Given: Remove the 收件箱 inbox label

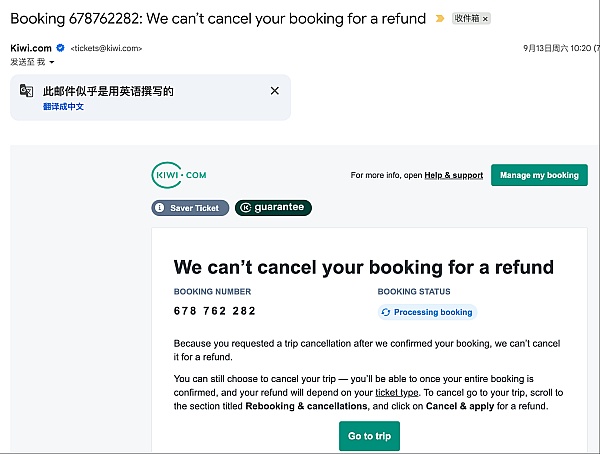Looking at the screenshot, I should (x=485, y=19).
